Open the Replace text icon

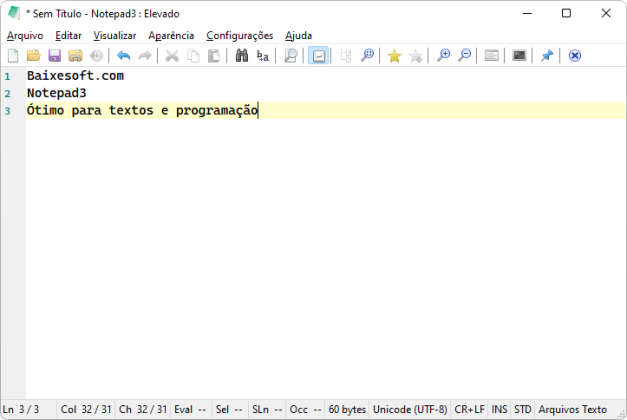pyautogui.click(x=263, y=56)
